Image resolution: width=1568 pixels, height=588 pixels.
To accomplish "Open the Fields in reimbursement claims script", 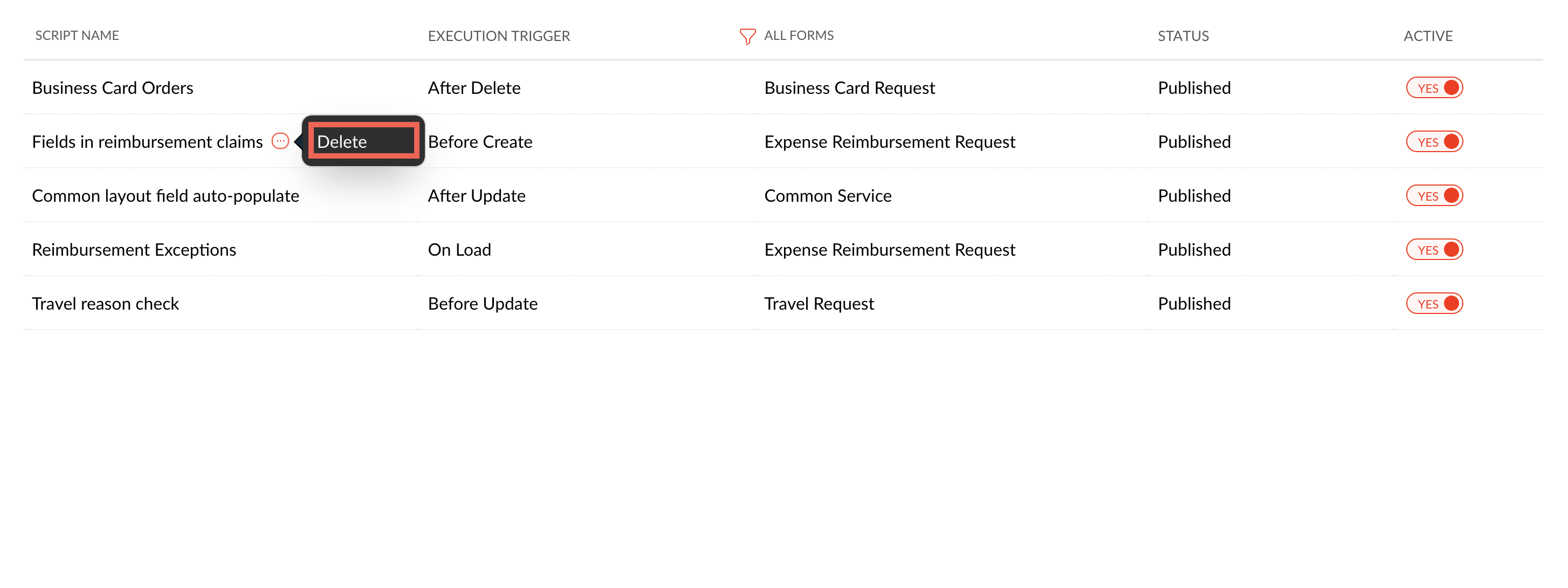I will tap(147, 142).
